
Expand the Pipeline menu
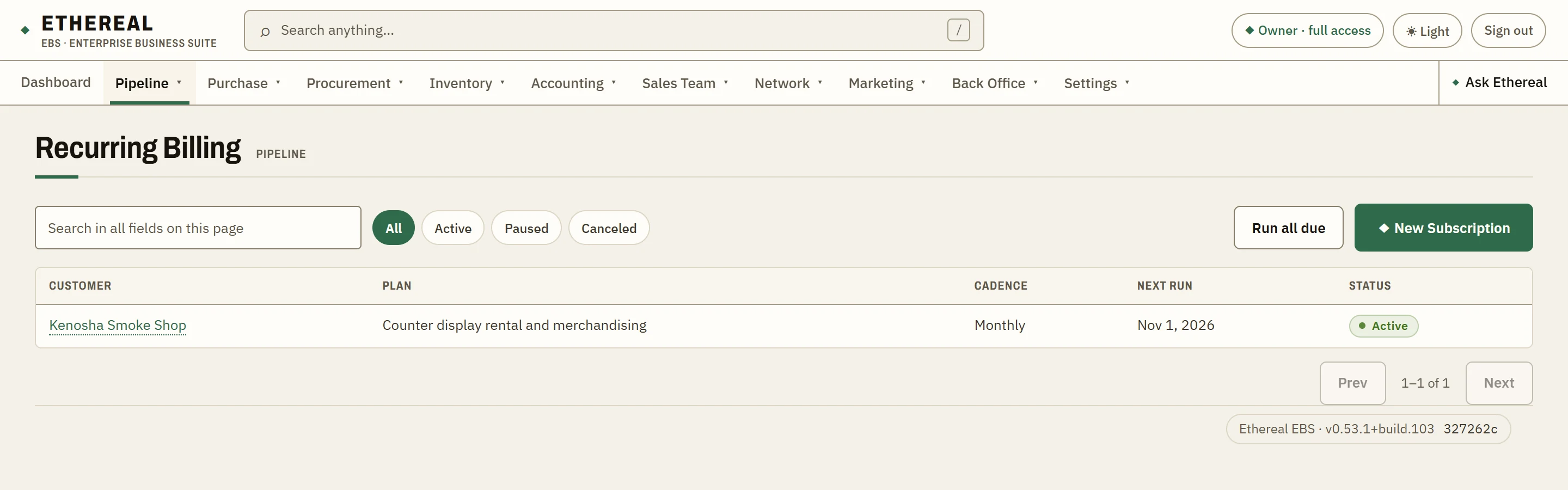coord(149,83)
